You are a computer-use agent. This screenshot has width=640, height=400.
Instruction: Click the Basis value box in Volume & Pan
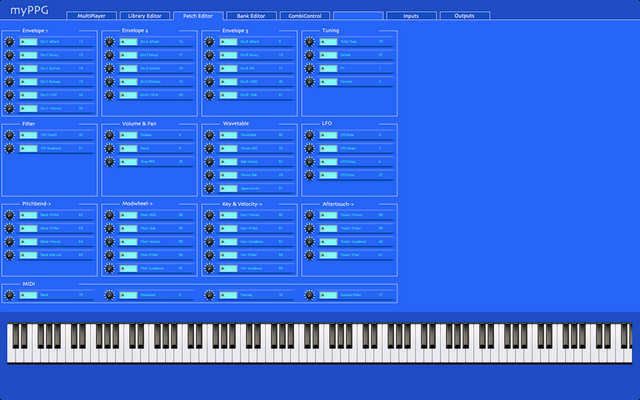pos(129,148)
